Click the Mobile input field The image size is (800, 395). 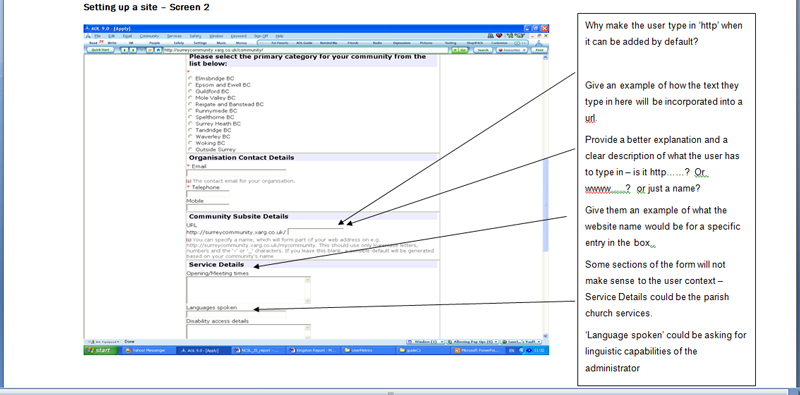(x=208, y=208)
